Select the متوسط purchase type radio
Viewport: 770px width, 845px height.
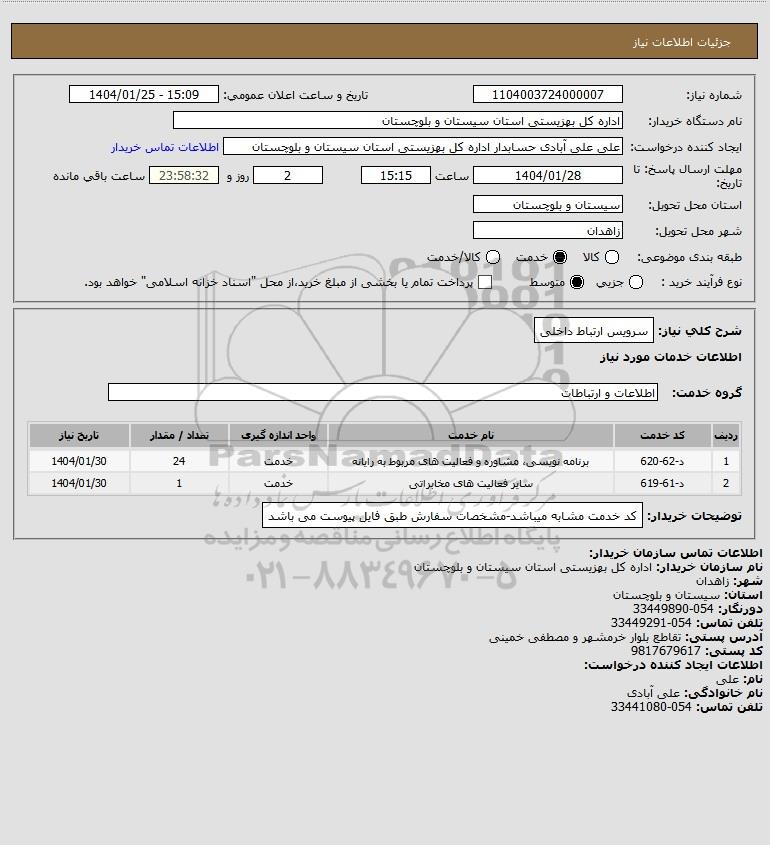[577, 282]
